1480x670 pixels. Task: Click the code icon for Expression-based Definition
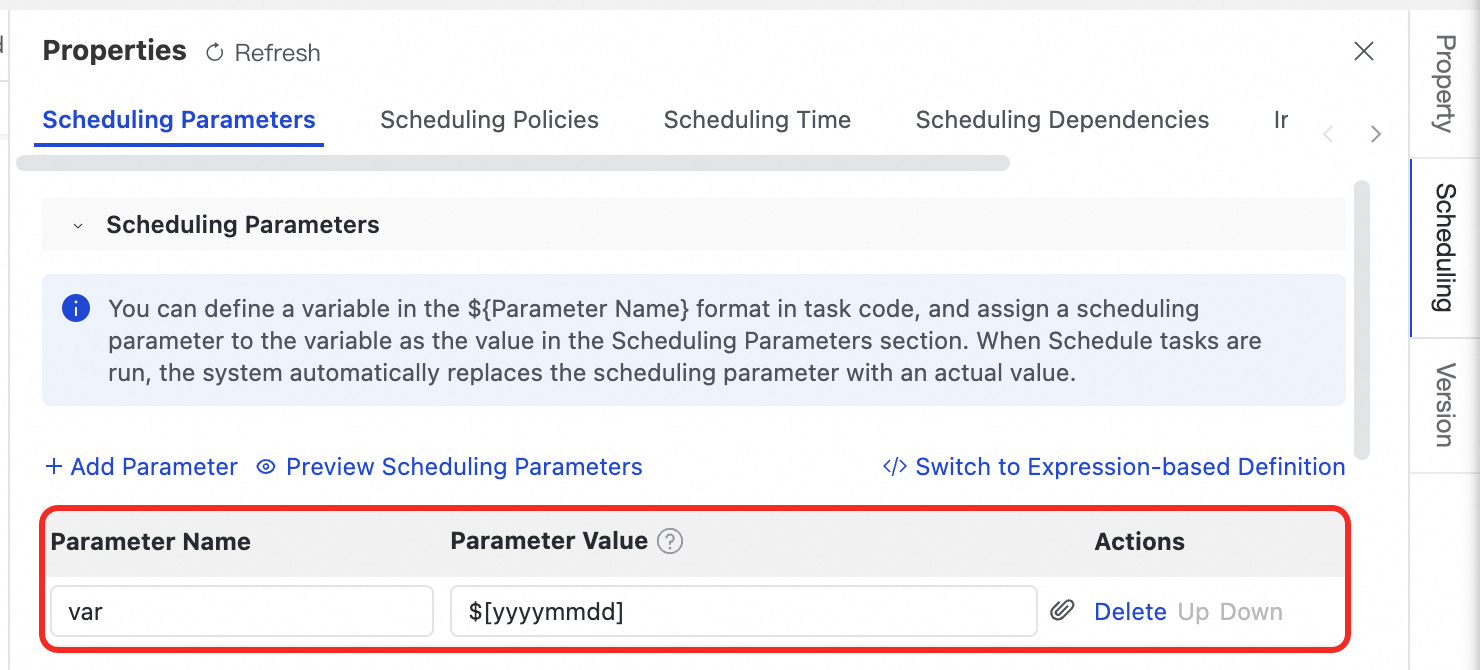894,467
